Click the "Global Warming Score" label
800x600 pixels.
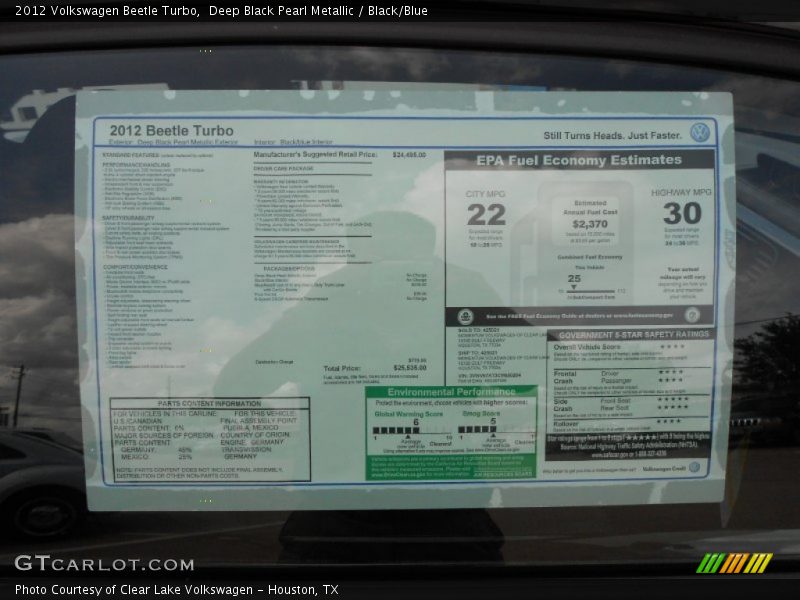[409, 414]
